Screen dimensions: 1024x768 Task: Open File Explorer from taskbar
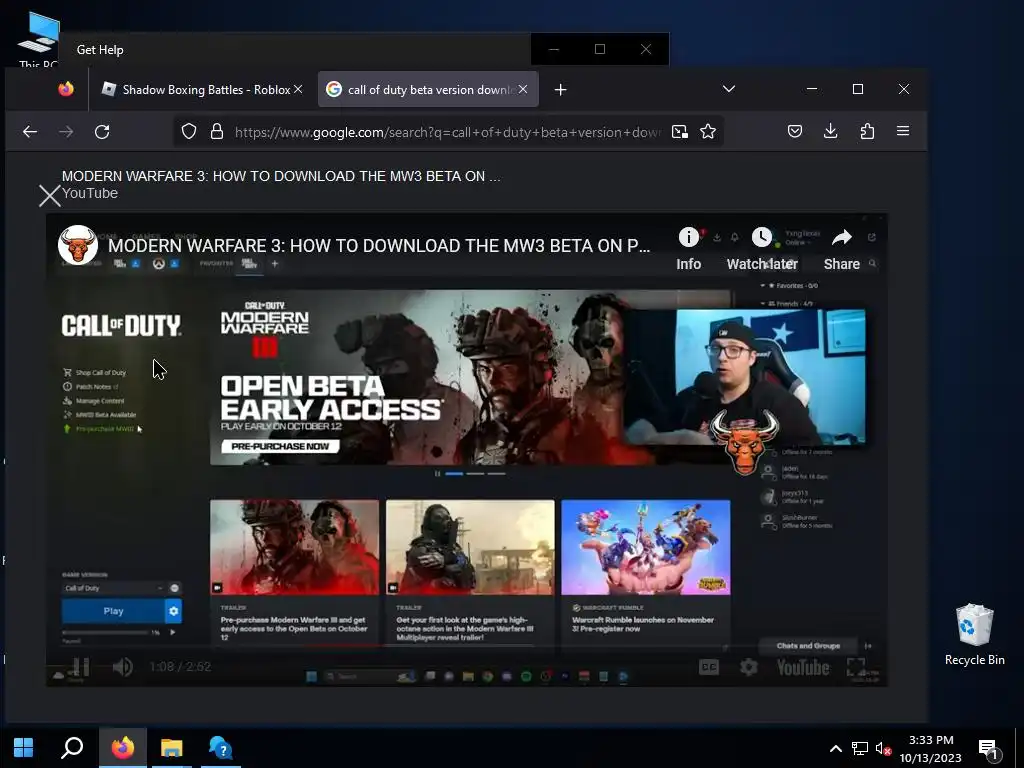172,748
